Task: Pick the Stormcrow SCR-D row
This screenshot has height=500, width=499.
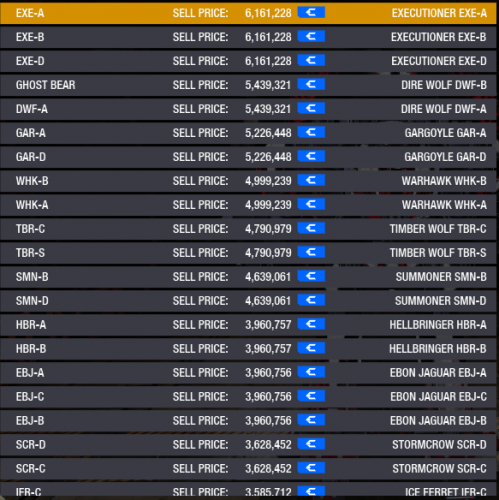Action: pyautogui.click(x=248, y=445)
